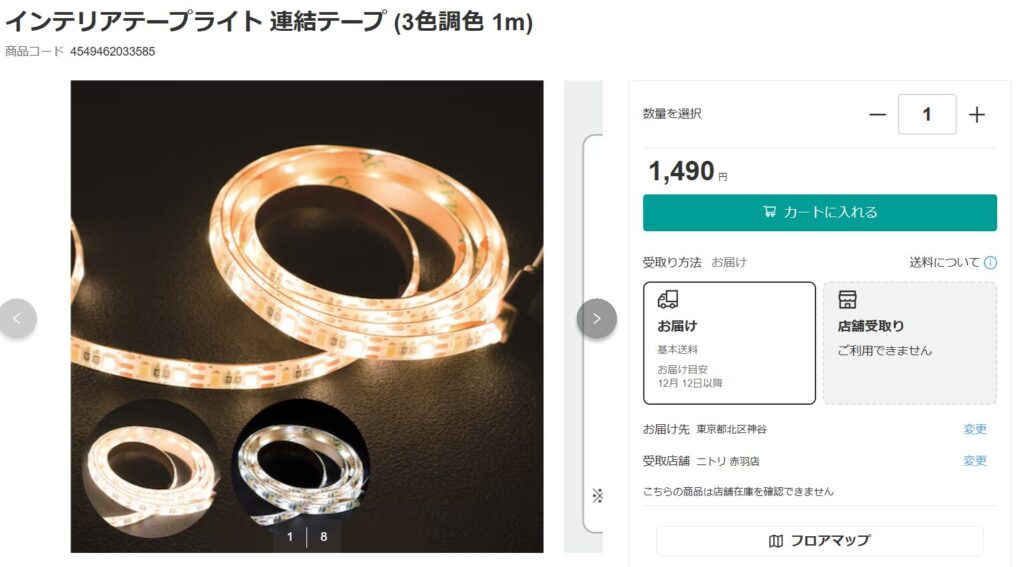Select the お届け delivery option card
Image resolution: width=1024 pixels, height=567 pixels.
click(729, 343)
